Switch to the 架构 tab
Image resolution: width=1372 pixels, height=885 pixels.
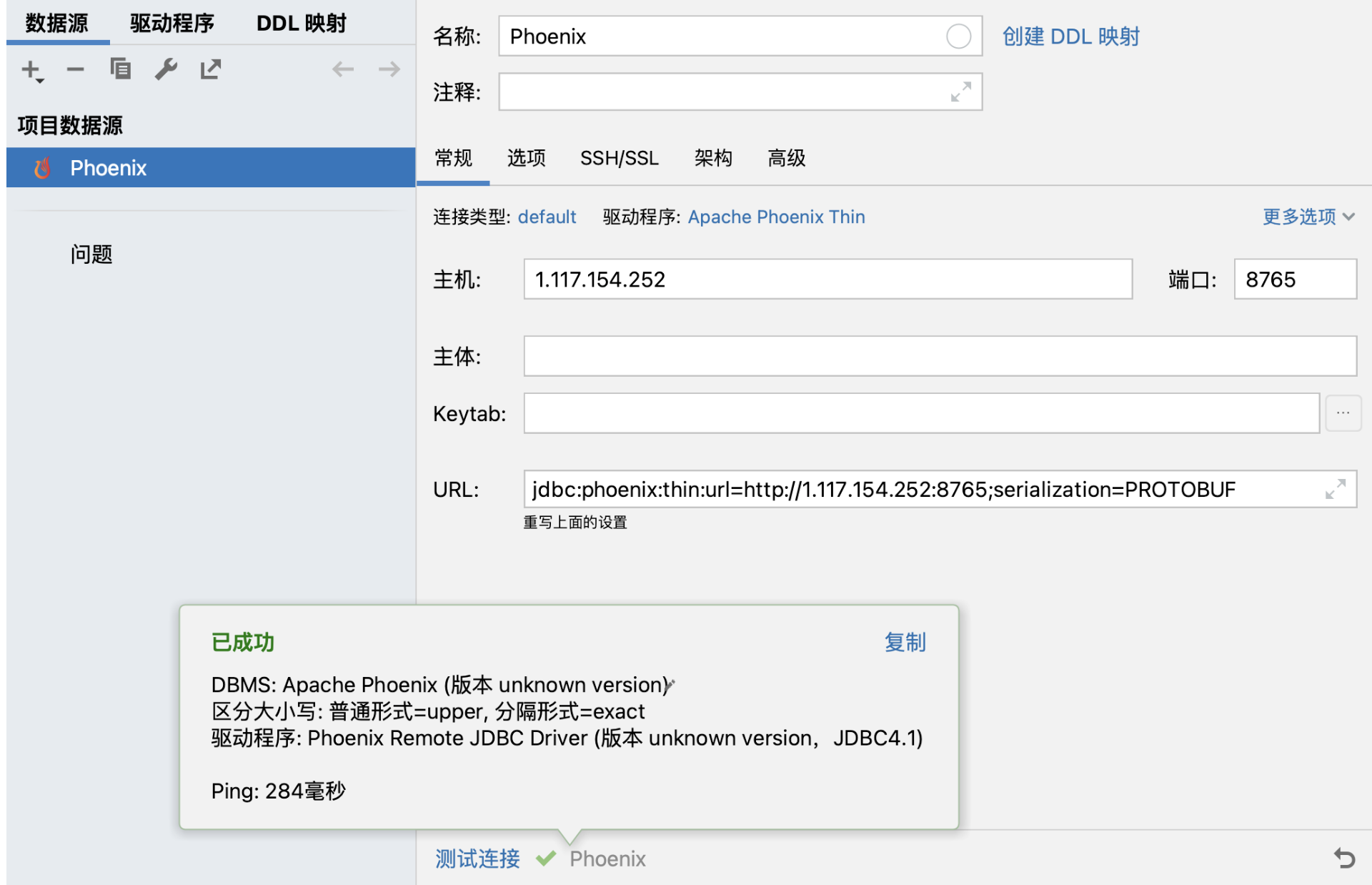coord(713,158)
